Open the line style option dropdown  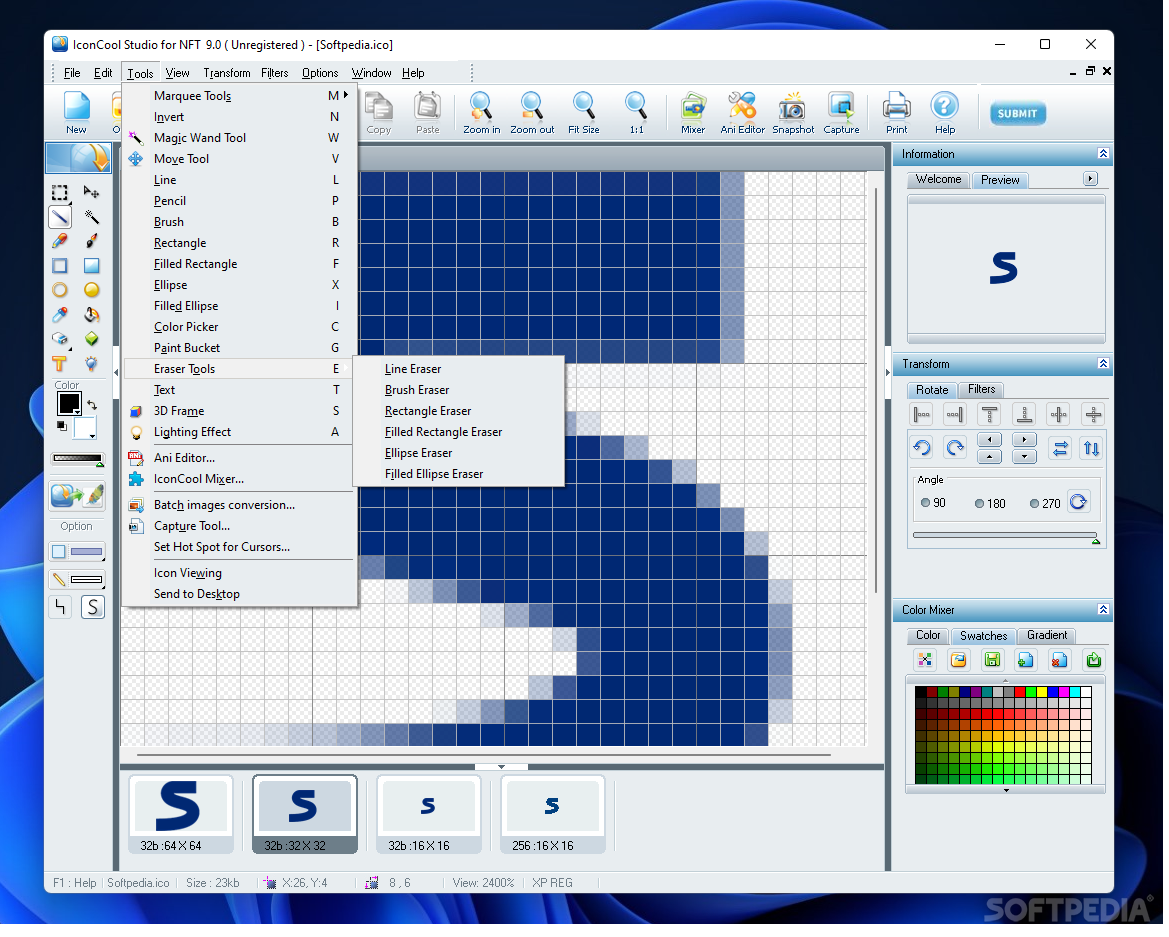coord(78,581)
